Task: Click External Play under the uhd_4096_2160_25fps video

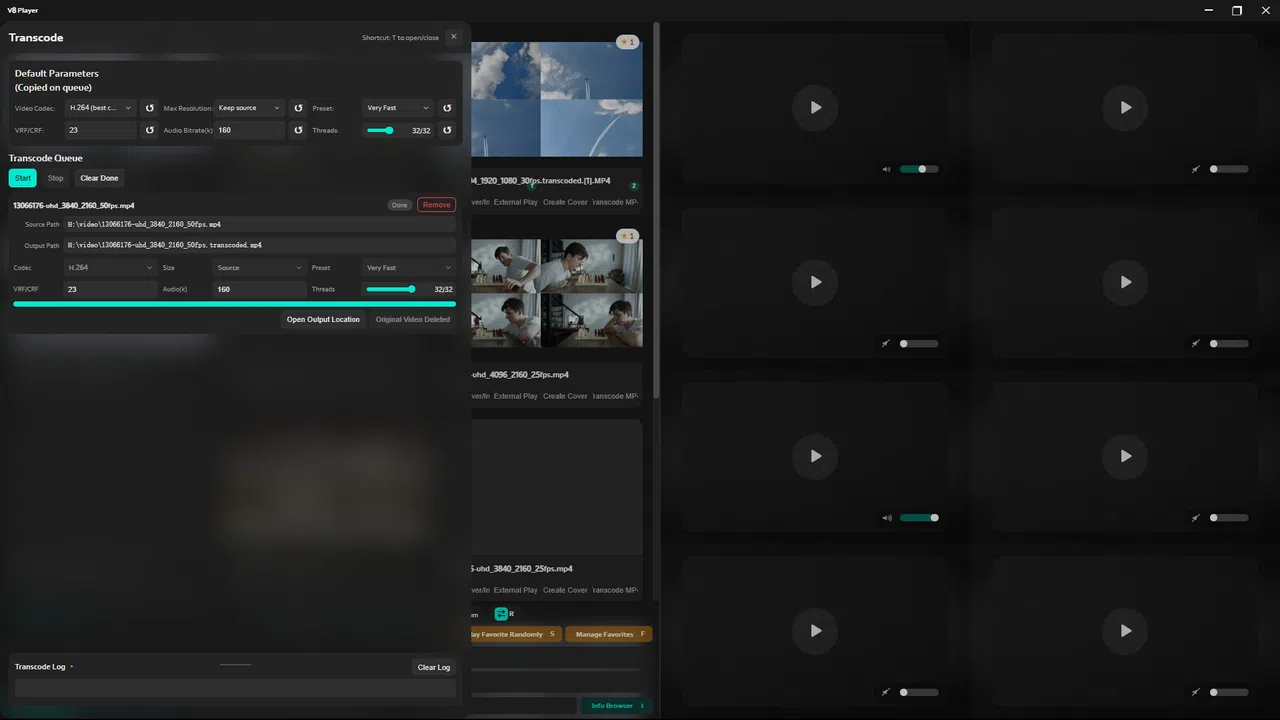Action: point(515,396)
